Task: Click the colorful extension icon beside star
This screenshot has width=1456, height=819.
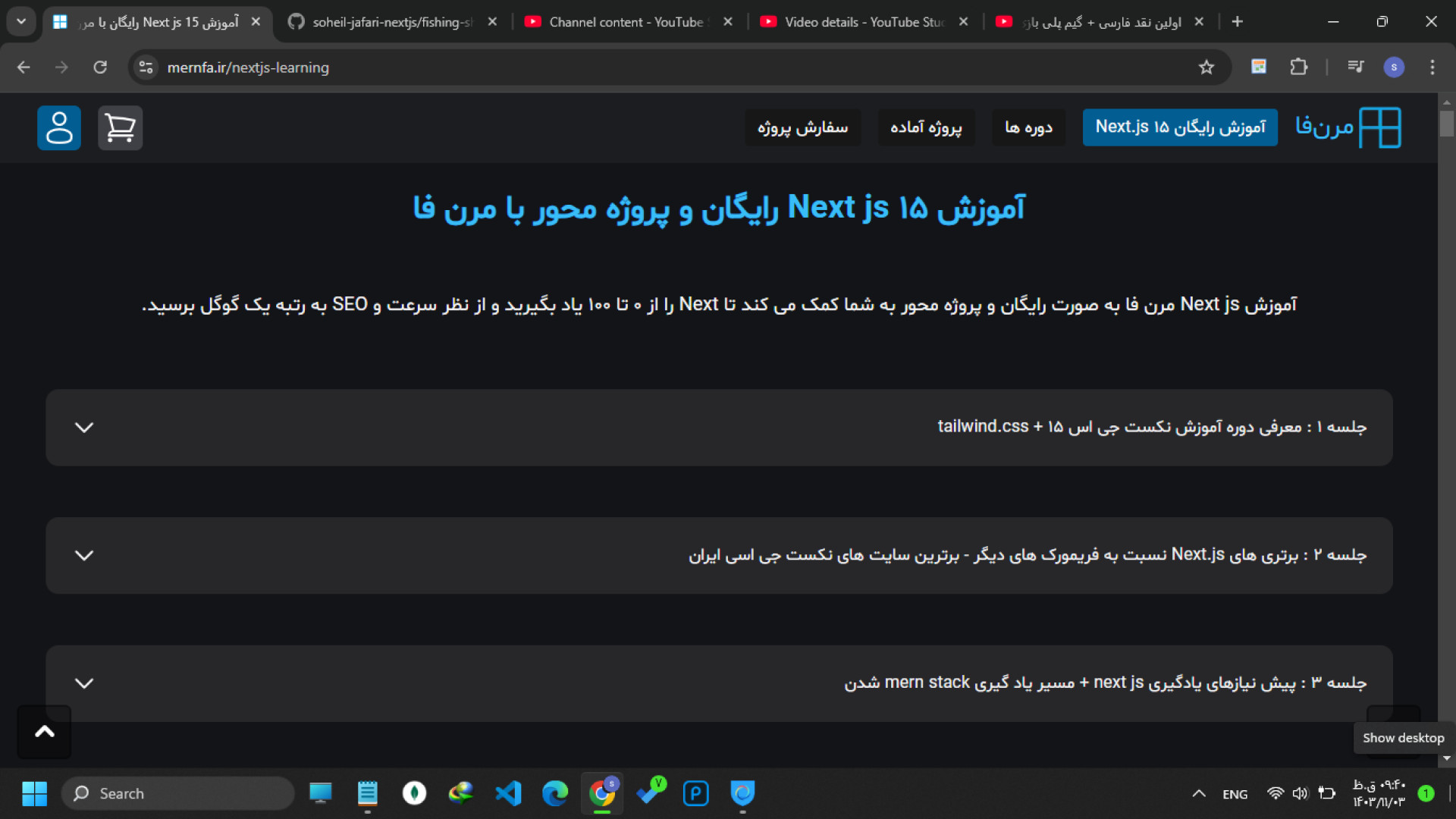Action: click(1259, 67)
